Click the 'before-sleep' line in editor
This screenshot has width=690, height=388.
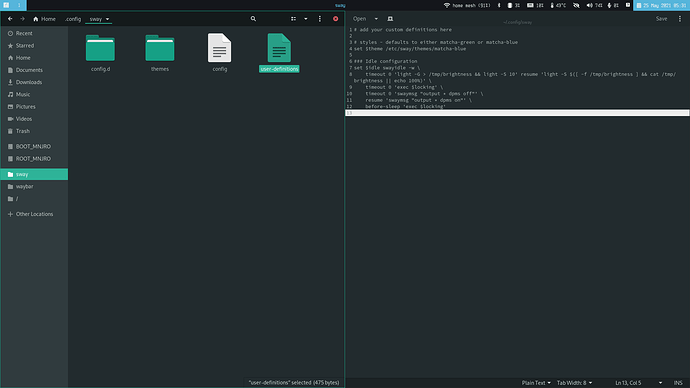click(405, 106)
